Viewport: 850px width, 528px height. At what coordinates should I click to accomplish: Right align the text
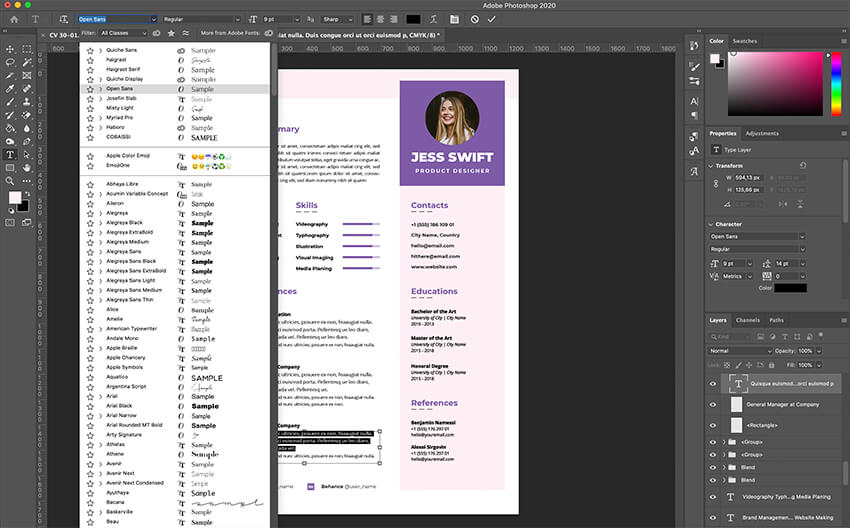(x=394, y=20)
